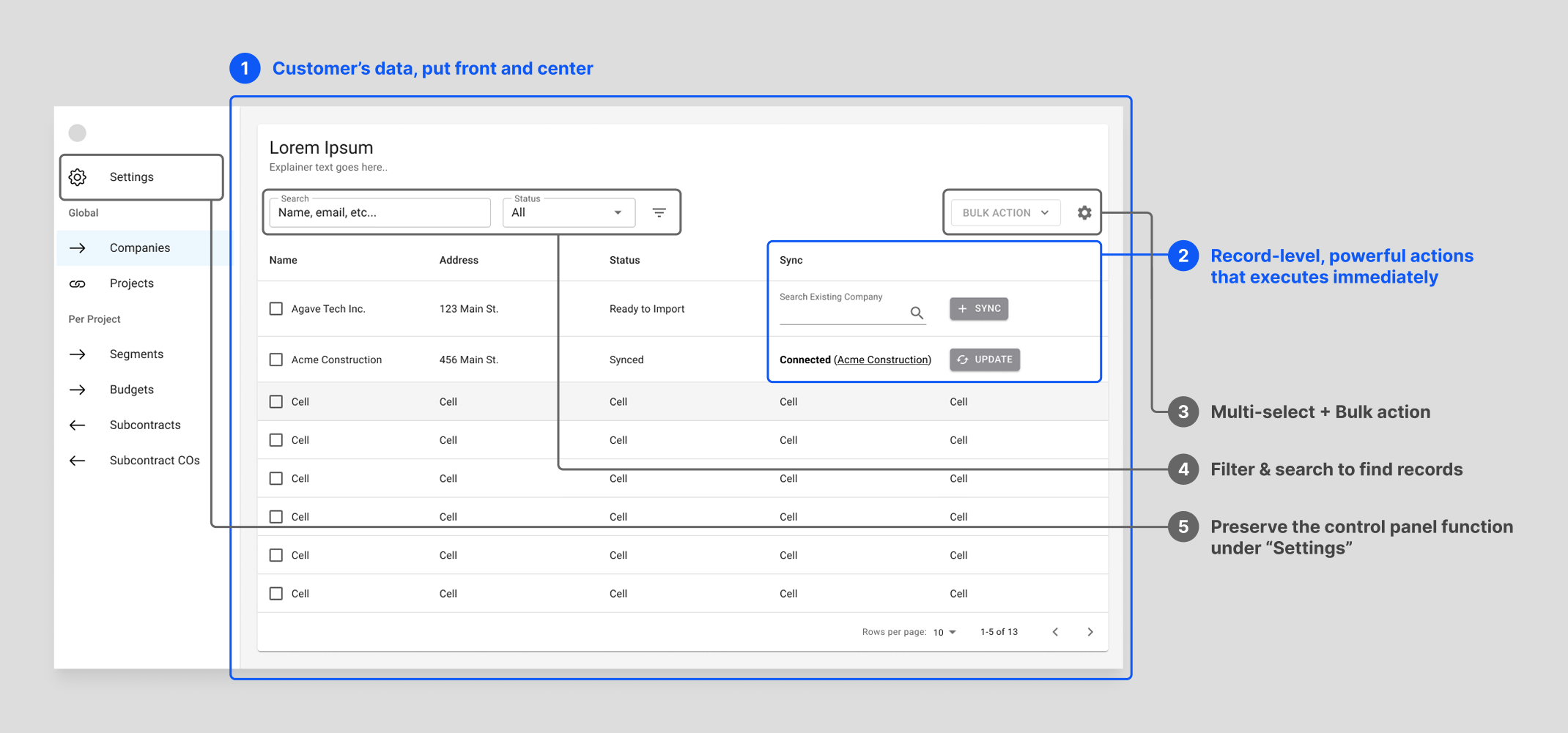Click the refresh icon on the Update button

coord(962,360)
